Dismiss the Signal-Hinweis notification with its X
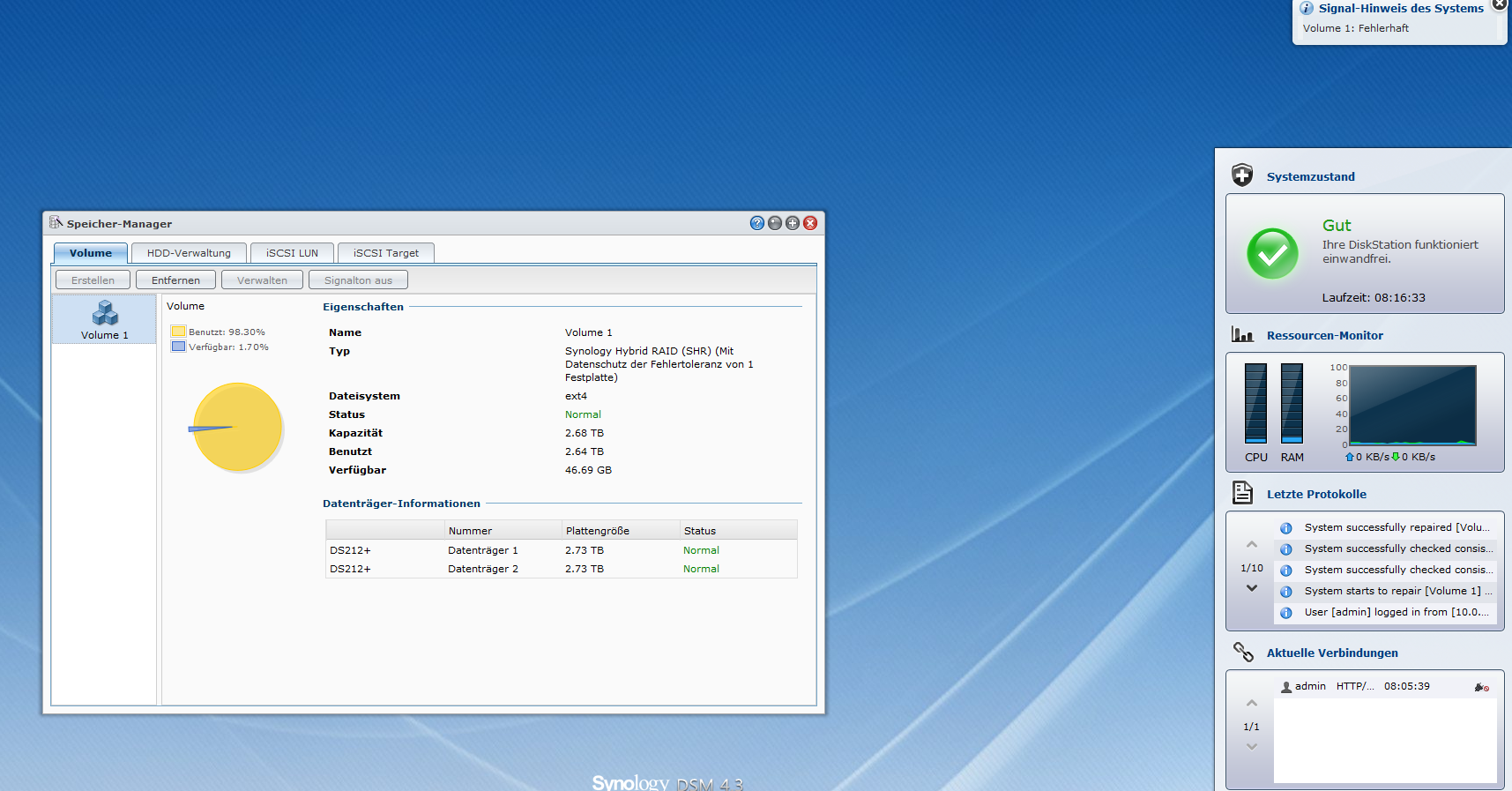Image resolution: width=1512 pixels, height=791 pixels. tap(1500, 4)
